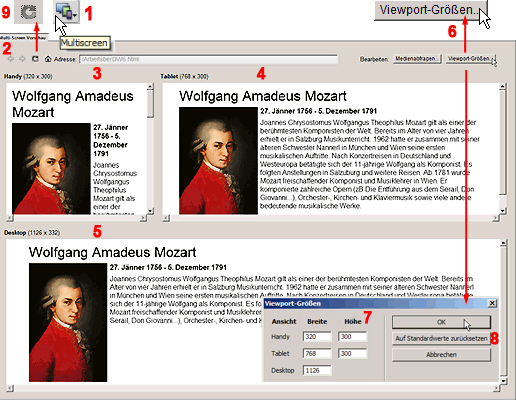The height and width of the screenshot is (400, 516).
Task: Click small Viewport-Größen button in toolbar
Action: (470, 59)
